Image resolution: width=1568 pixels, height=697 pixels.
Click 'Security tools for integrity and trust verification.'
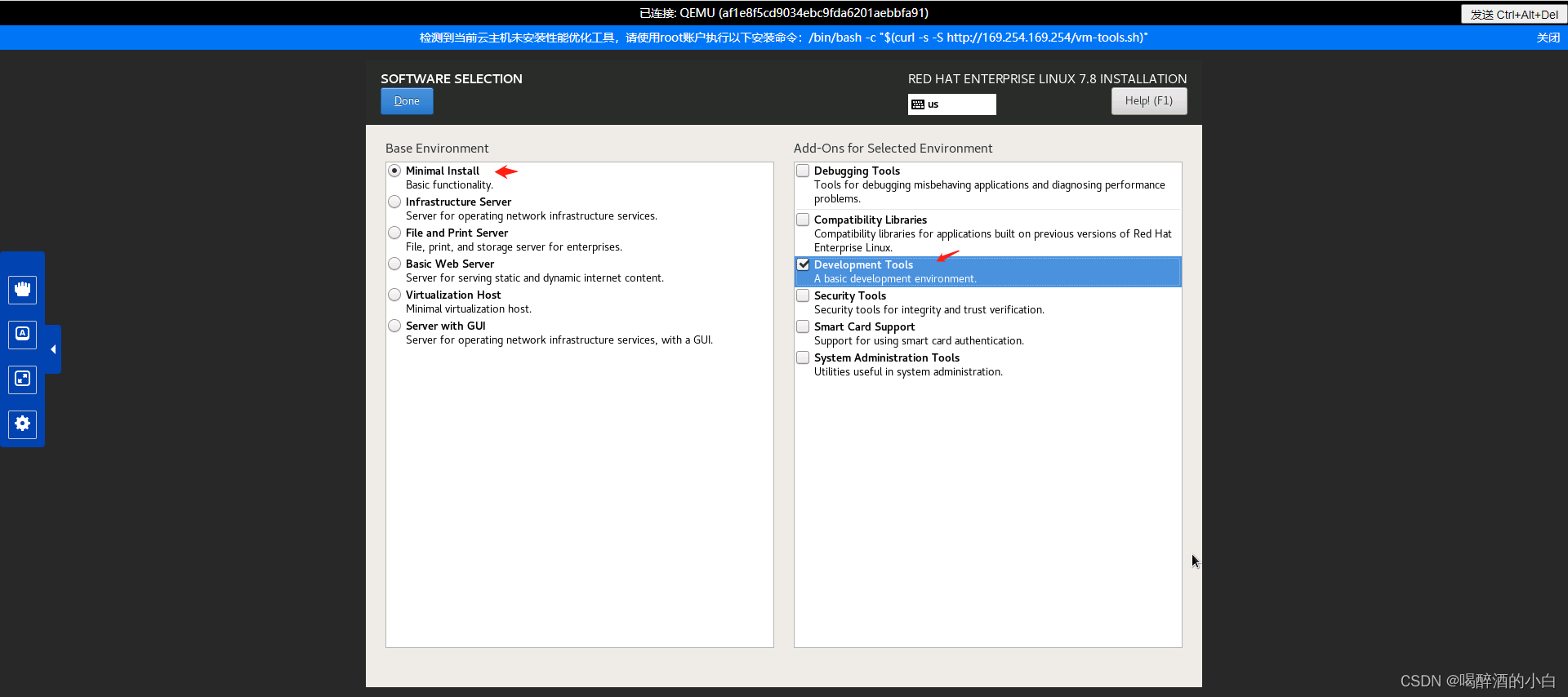[x=929, y=310]
